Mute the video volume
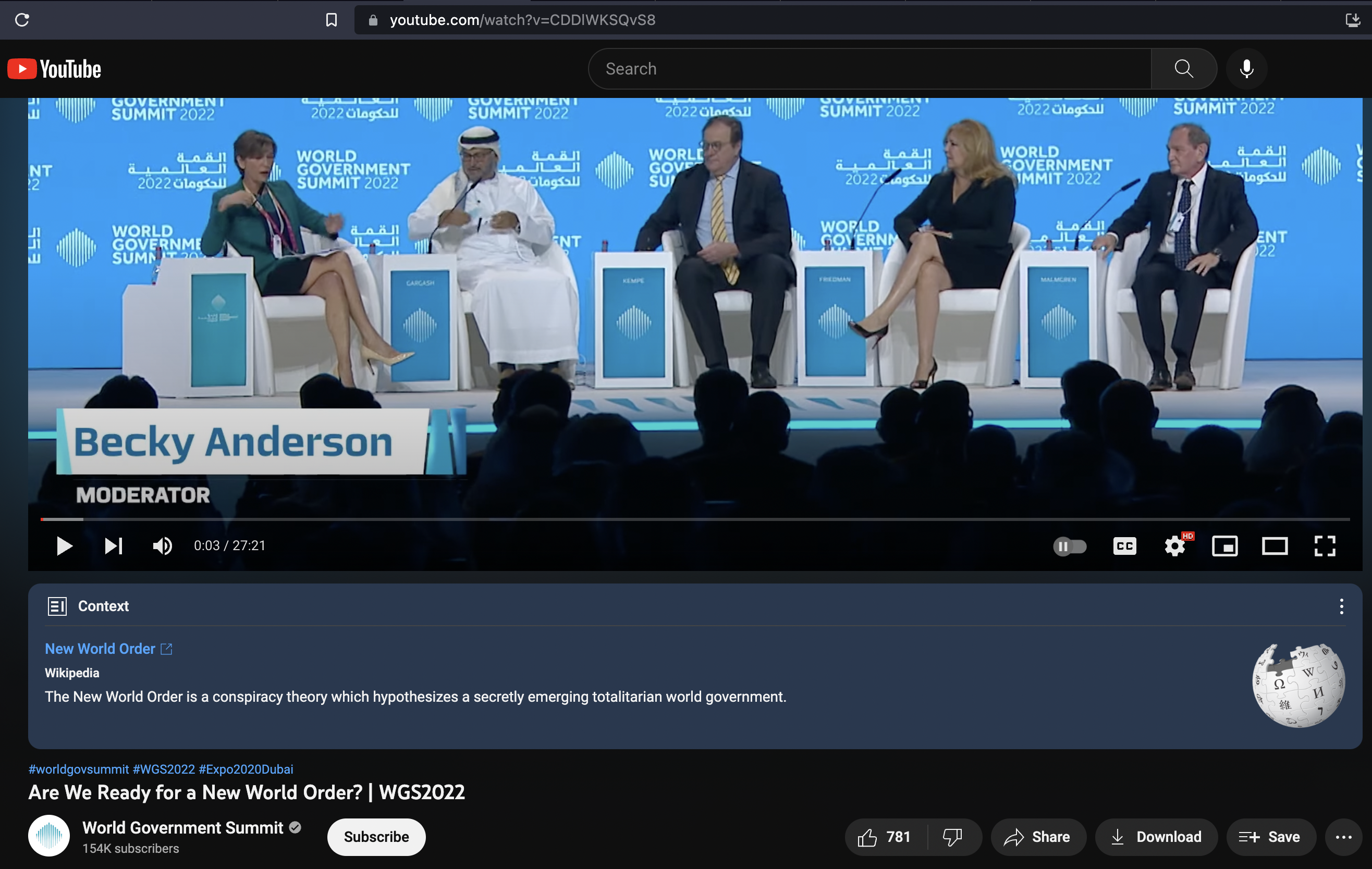Image resolution: width=1372 pixels, height=869 pixels. coord(163,545)
